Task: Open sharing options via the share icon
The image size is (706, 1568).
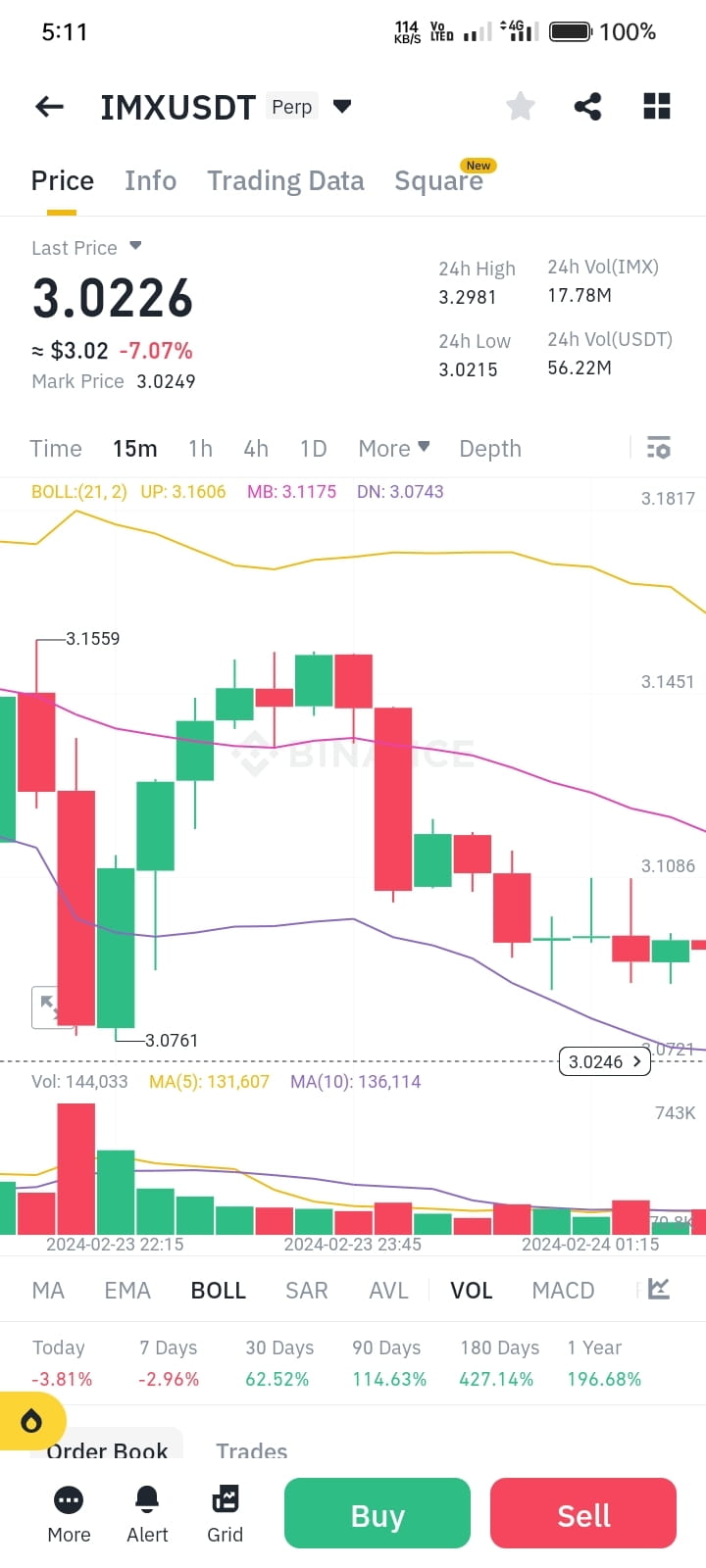Action: click(587, 106)
